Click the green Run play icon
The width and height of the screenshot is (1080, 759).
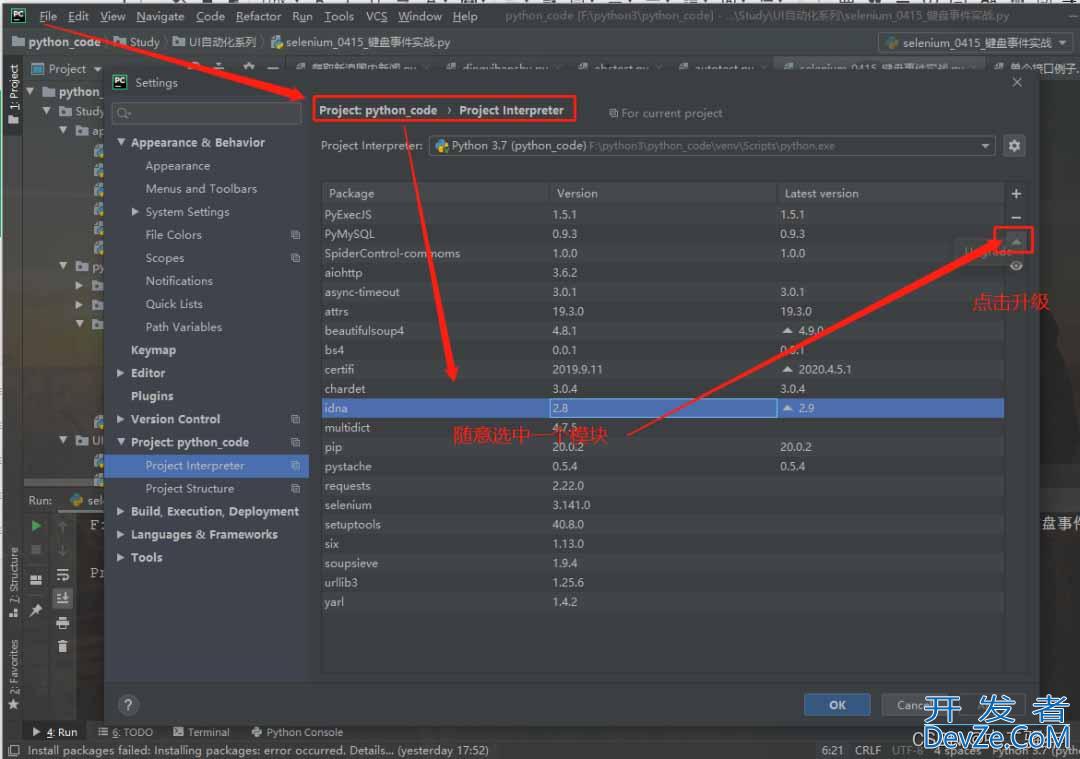(x=36, y=526)
